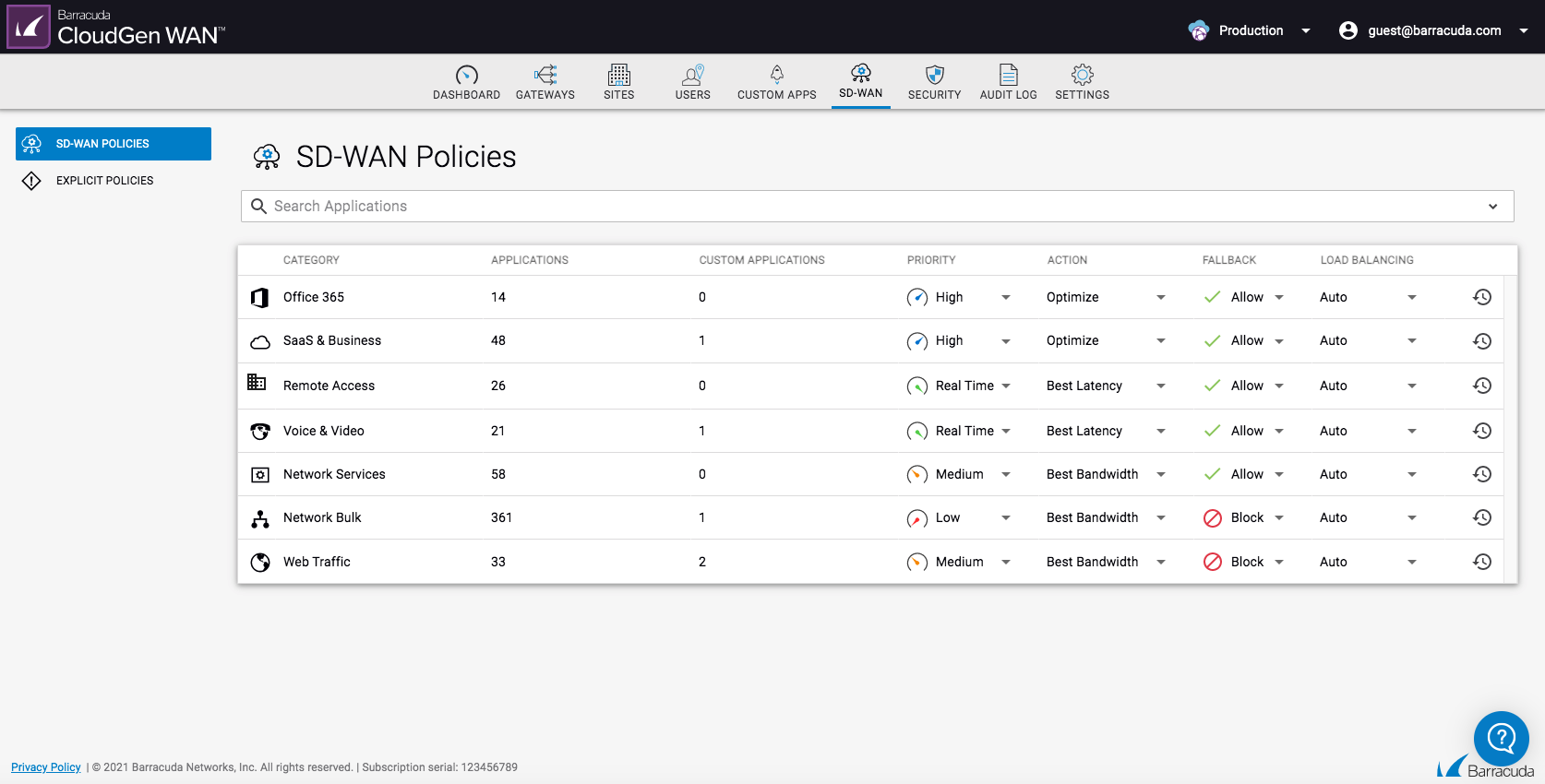Expand the search applications dropdown chevron
This screenshot has width=1545, height=784.
[x=1493, y=207]
